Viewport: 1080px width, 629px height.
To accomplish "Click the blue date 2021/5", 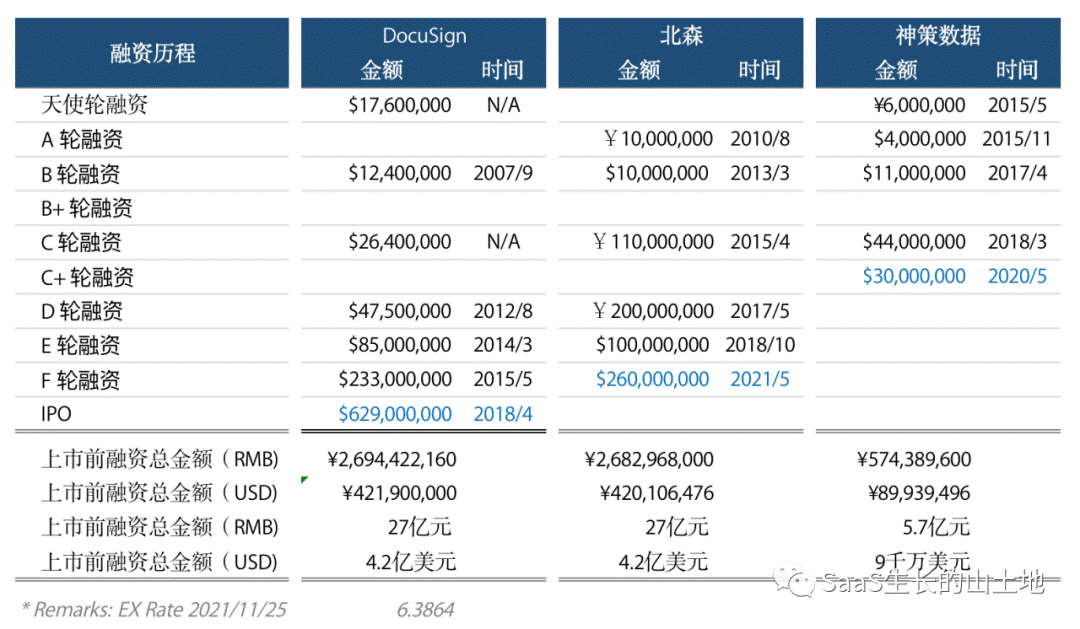I will [760, 379].
